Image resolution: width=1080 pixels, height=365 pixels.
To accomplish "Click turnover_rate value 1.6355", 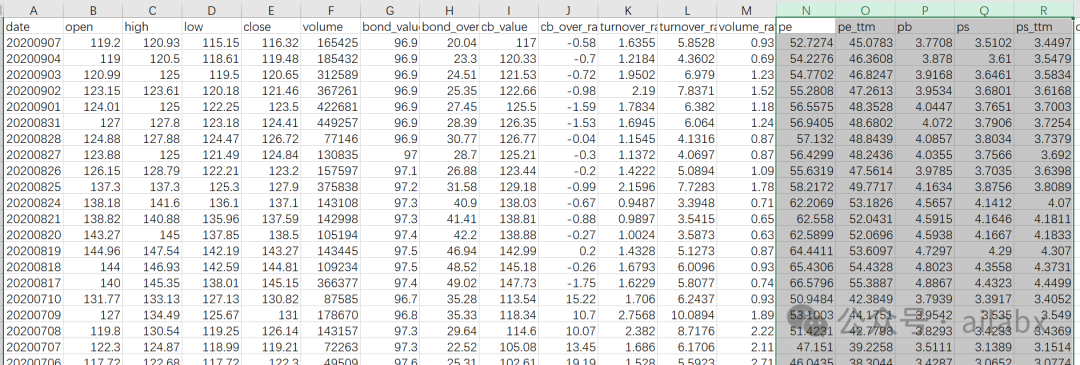I will tap(627, 43).
